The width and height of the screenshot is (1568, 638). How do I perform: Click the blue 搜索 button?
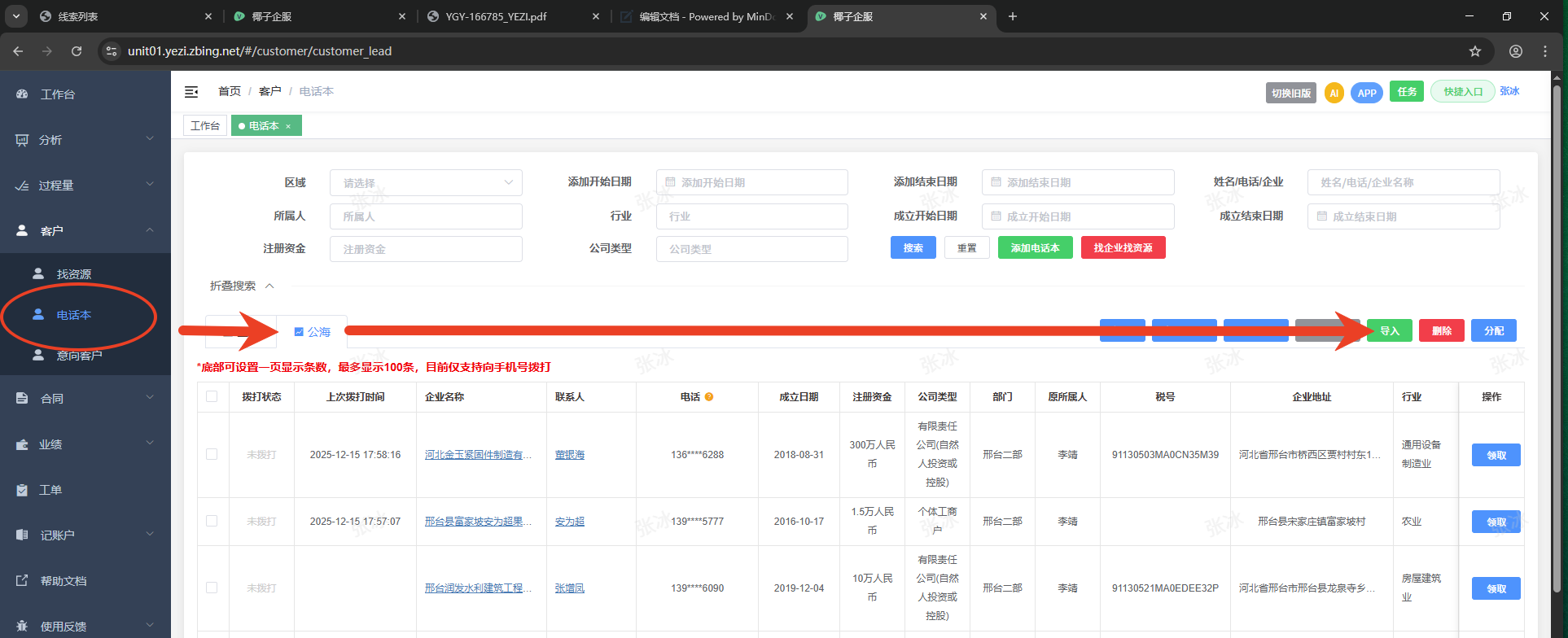point(913,247)
